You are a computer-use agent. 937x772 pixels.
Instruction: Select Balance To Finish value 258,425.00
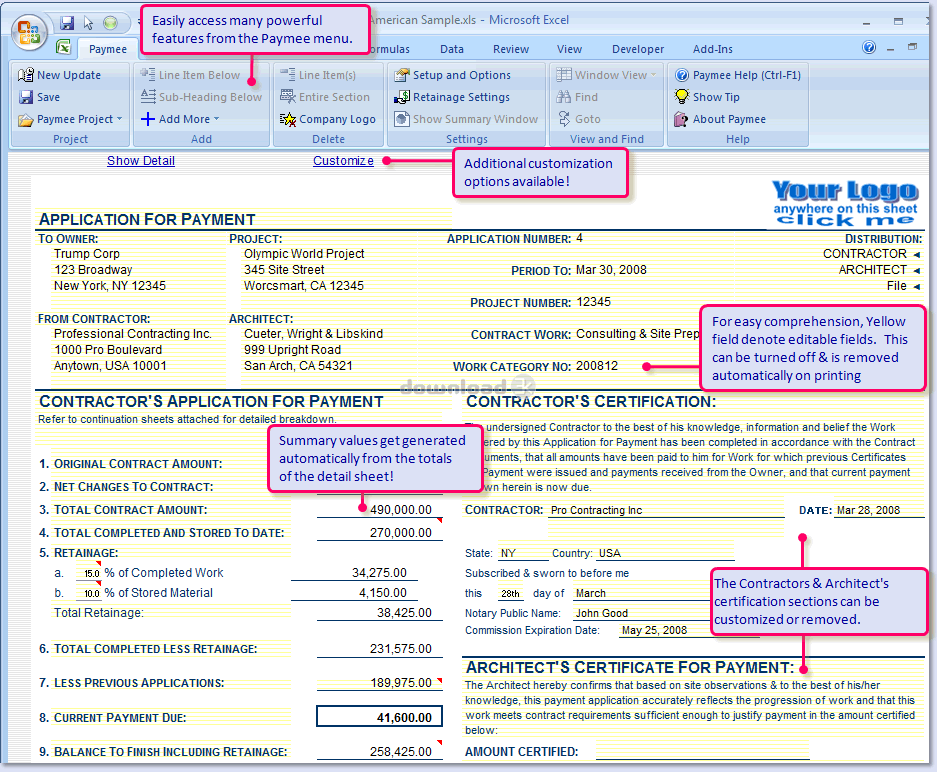coord(400,752)
